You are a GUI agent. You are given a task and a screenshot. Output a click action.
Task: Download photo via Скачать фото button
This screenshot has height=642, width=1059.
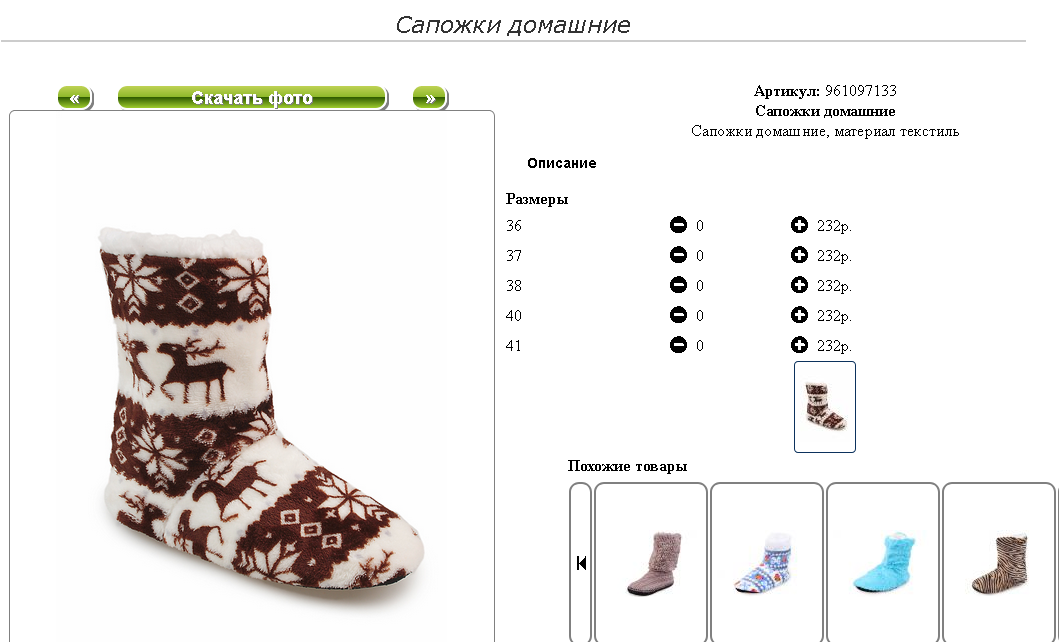coord(252,98)
